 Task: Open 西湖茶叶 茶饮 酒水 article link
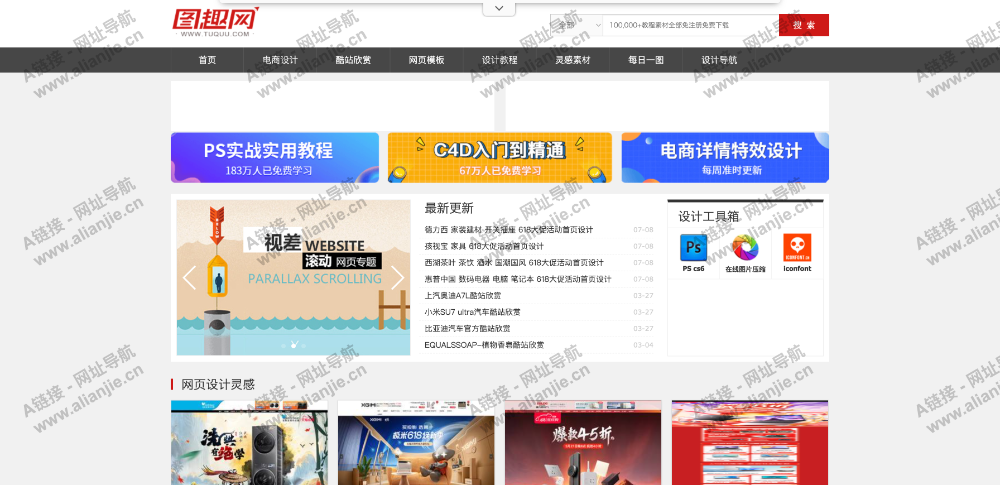(x=514, y=263)
